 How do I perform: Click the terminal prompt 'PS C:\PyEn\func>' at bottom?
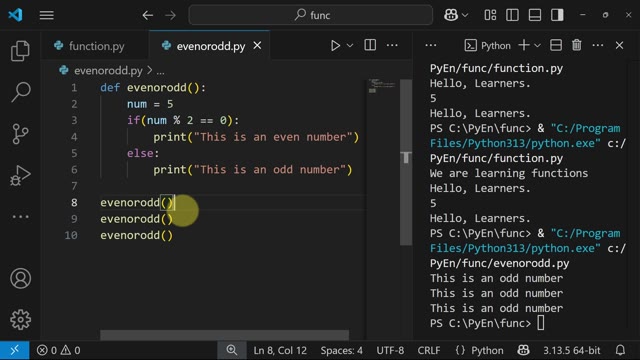(x=480, y=323)
